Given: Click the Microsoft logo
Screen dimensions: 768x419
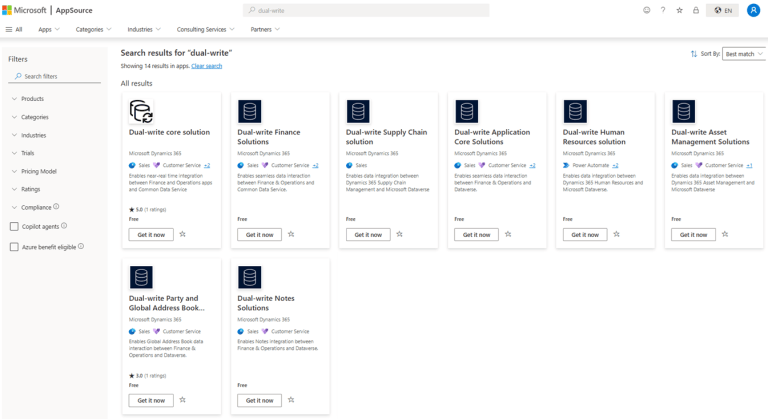Looking at the screenshot, I should click(x=24, y=10).
